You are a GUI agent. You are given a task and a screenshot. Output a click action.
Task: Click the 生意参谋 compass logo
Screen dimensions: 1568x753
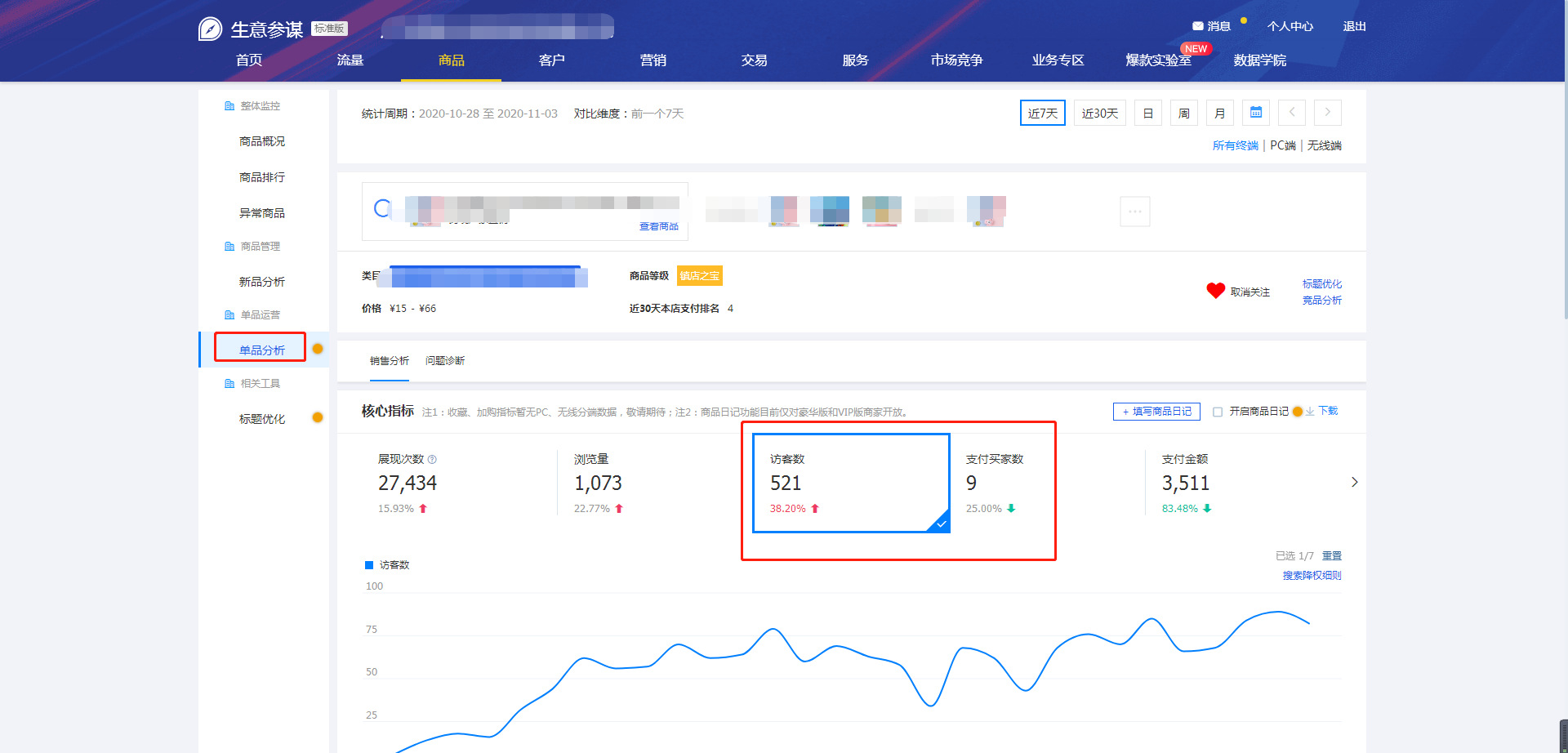click(210, 29)
